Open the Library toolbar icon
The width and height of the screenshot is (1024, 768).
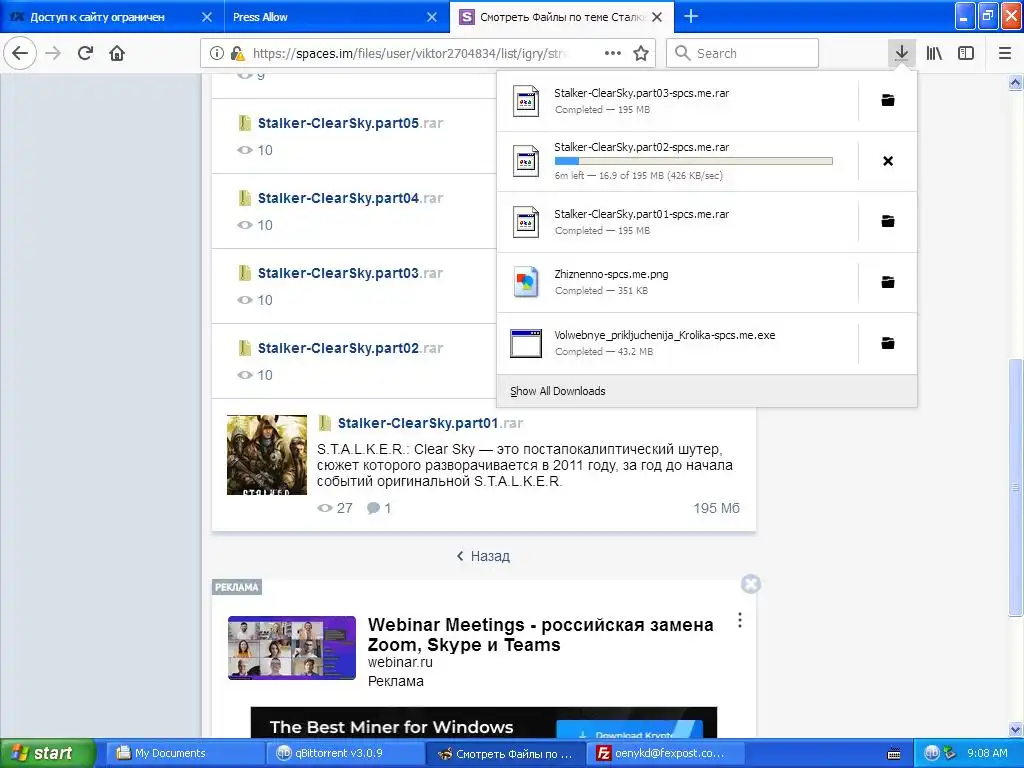934,53
